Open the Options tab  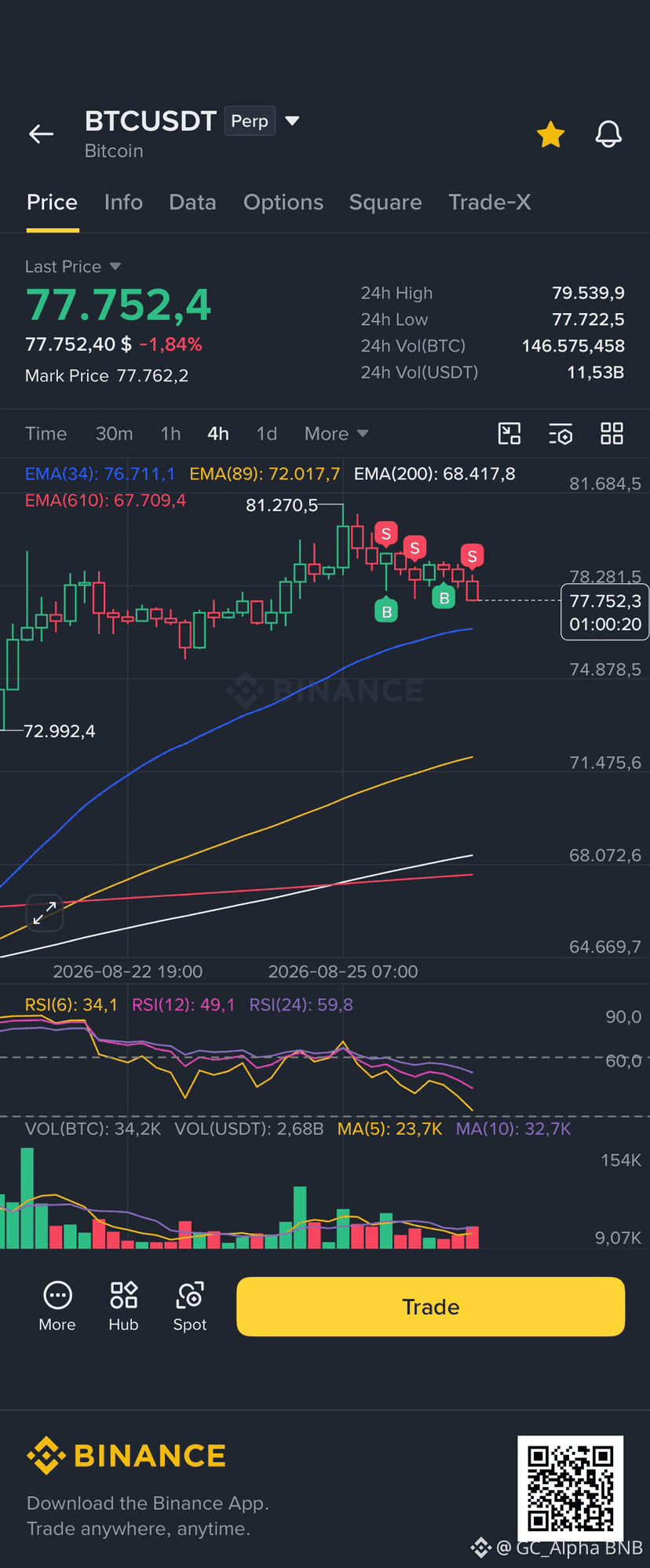pyautogui.click(x=283, y=202)
